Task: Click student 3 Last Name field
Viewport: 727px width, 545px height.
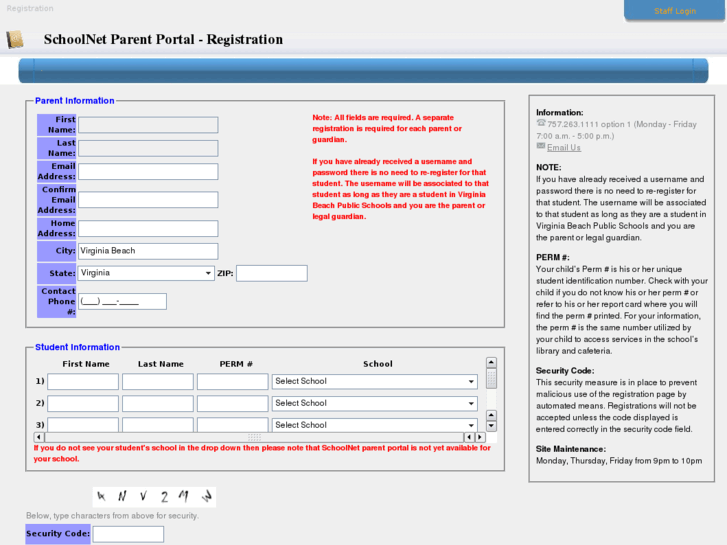Action: point(158,425)
